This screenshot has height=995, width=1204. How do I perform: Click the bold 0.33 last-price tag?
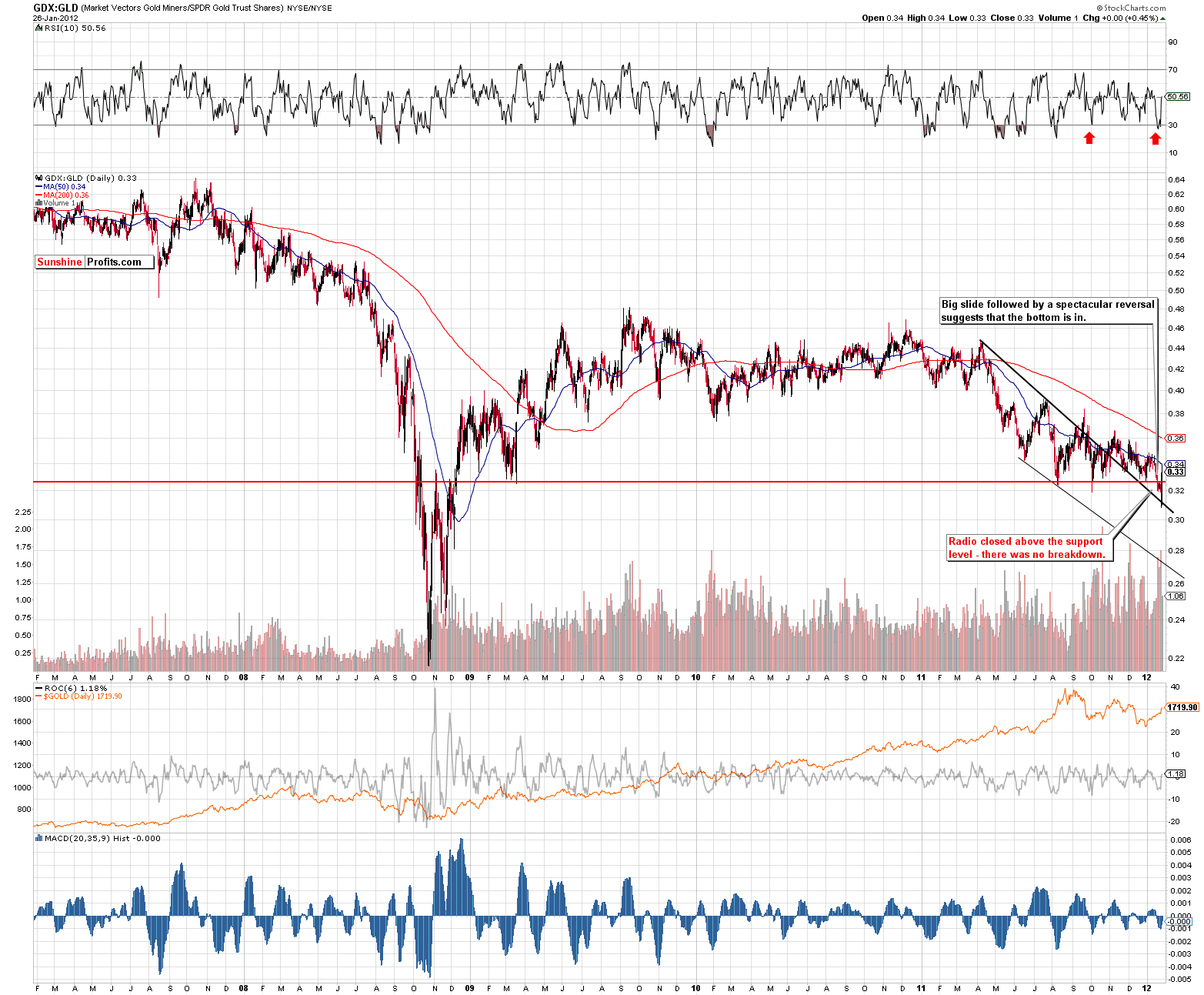[1176, 472]
